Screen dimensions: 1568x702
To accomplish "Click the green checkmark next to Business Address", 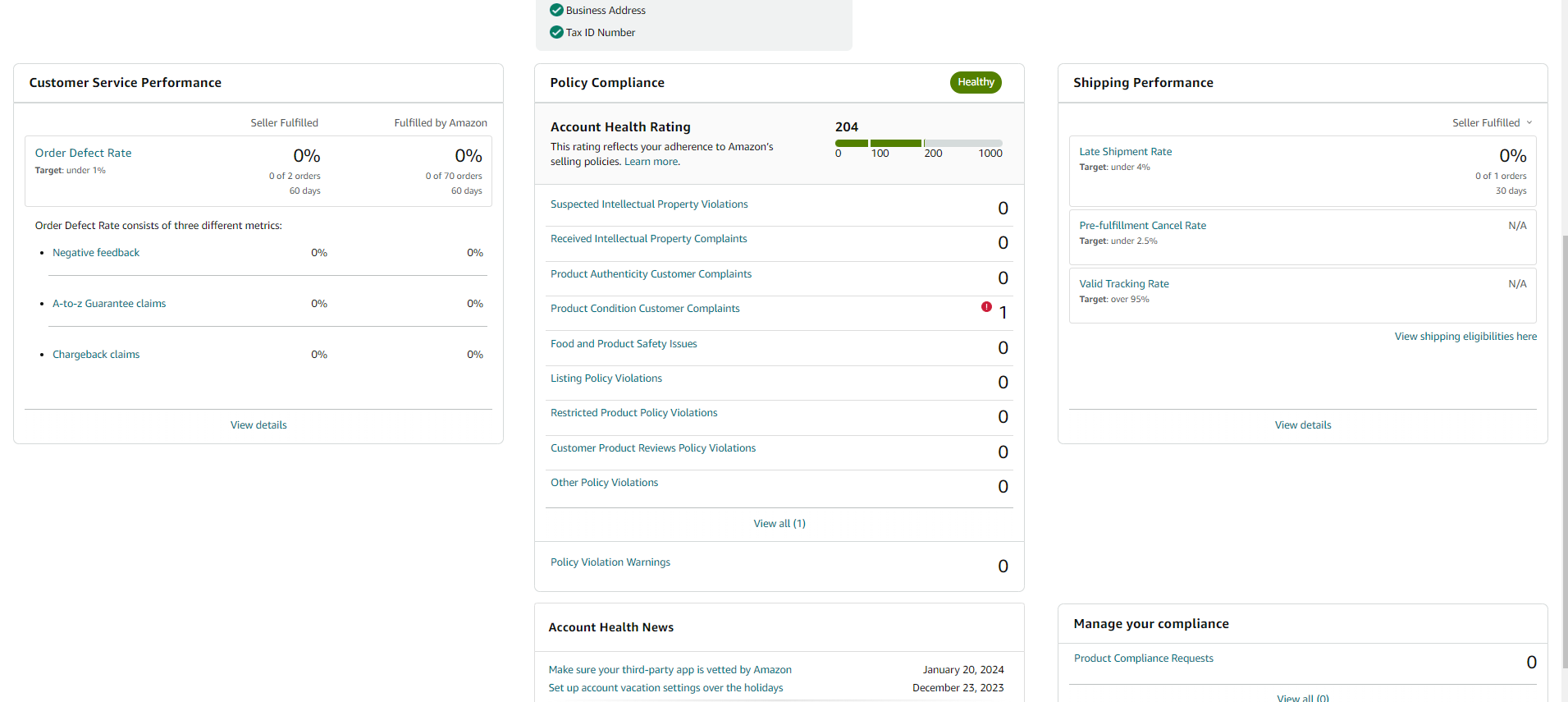I will pos(556,10).
